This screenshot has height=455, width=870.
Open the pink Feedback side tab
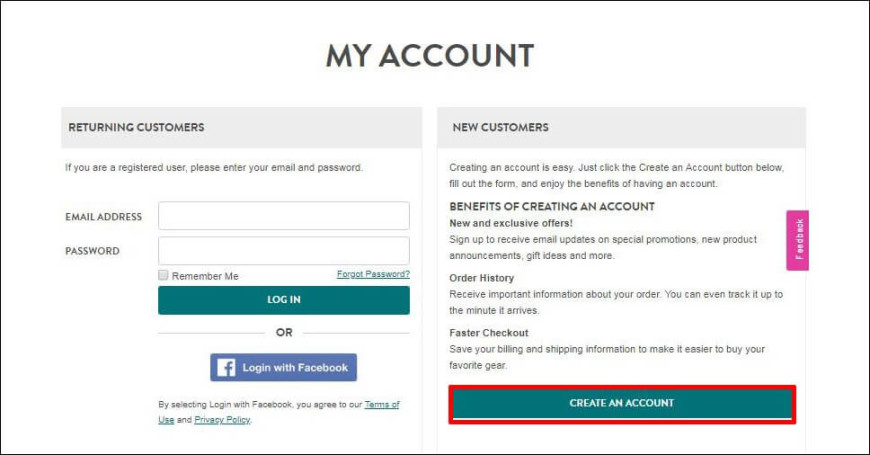click(x=797, y=240)
